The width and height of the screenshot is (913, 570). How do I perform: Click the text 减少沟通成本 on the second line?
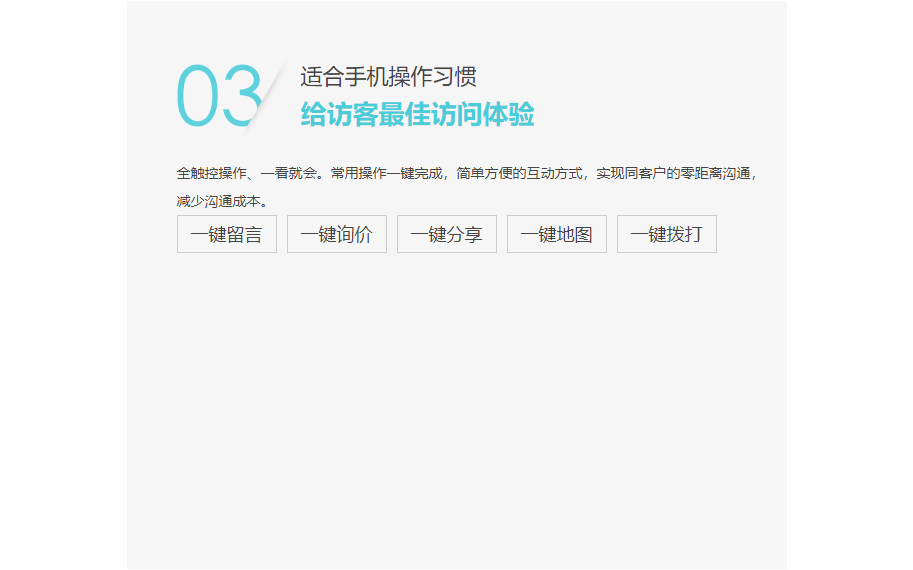coord(218,201)
